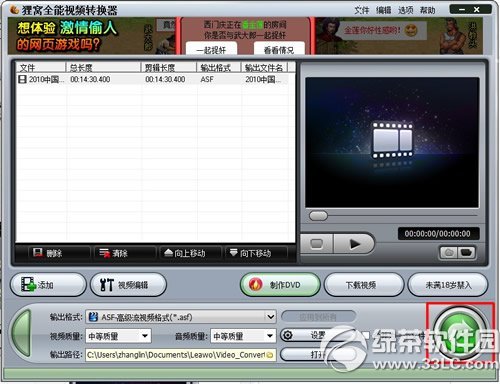Image resolution: width=500 pixels, height=384 pixels.
Task: Open the 编辑 menu
Action: pyautogui.click(x=383, y=10)
